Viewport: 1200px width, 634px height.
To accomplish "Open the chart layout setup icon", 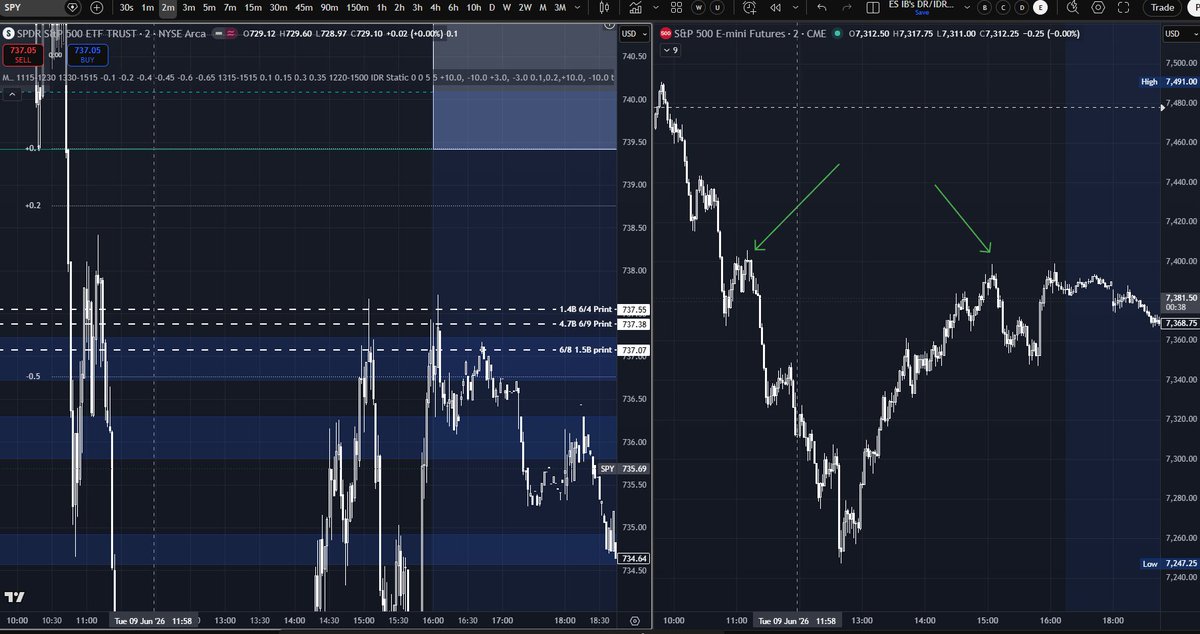I will tap(872, 7).
